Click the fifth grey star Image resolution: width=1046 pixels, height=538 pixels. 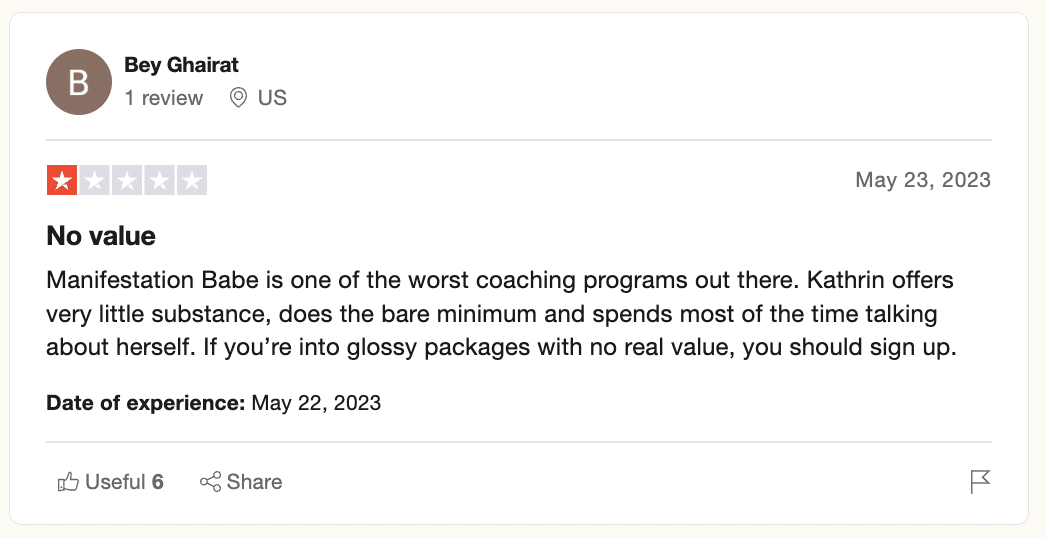point(191,180)
